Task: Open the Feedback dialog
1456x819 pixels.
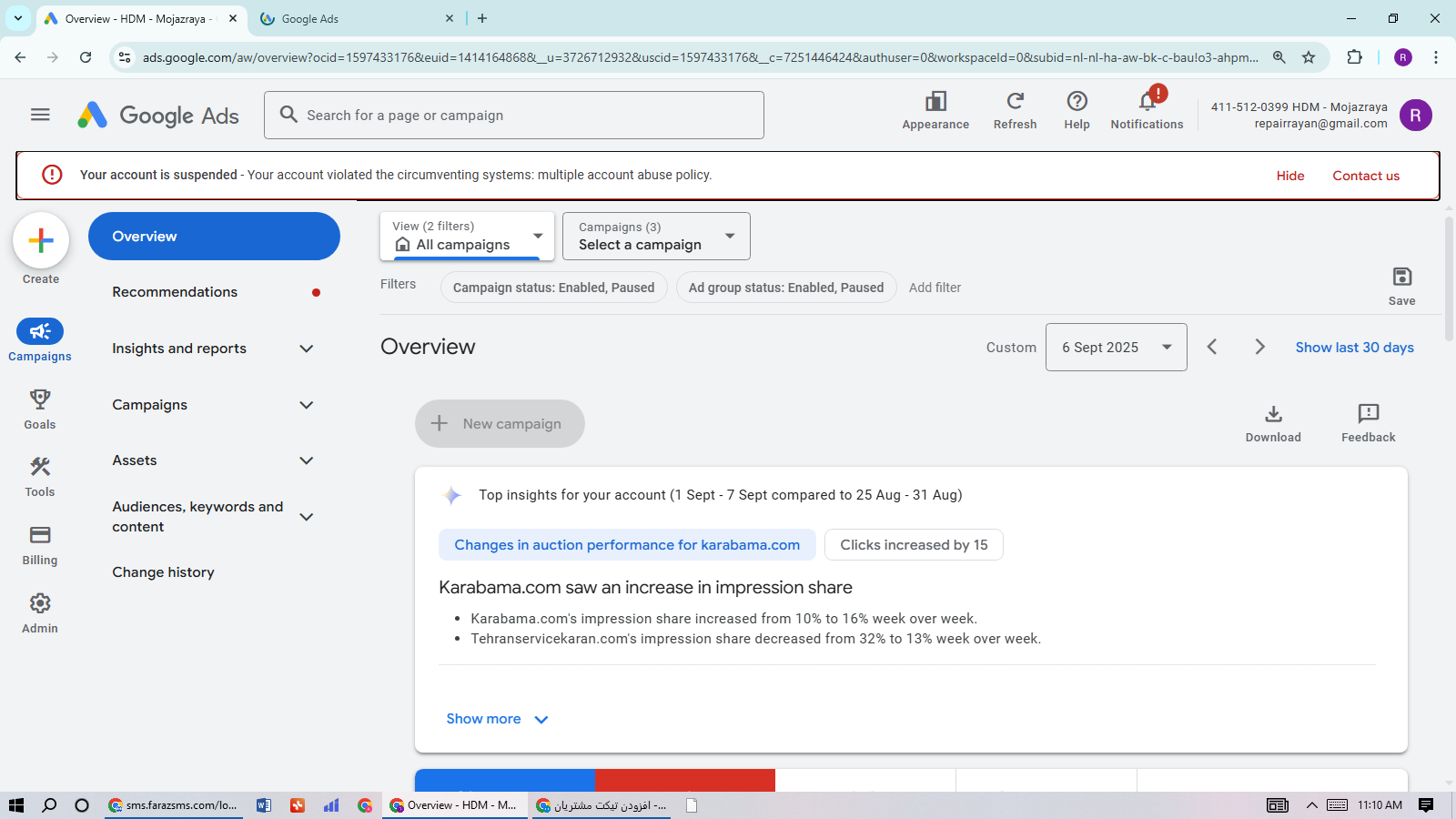Action: (1368, 423)
